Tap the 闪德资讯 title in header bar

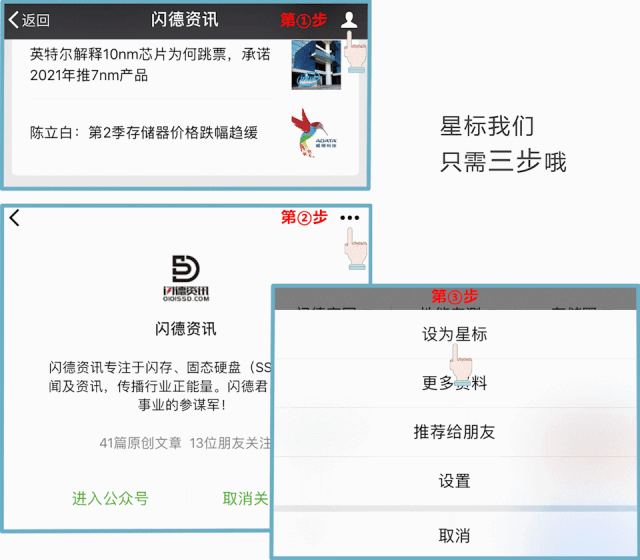click(x=184, y=19)
